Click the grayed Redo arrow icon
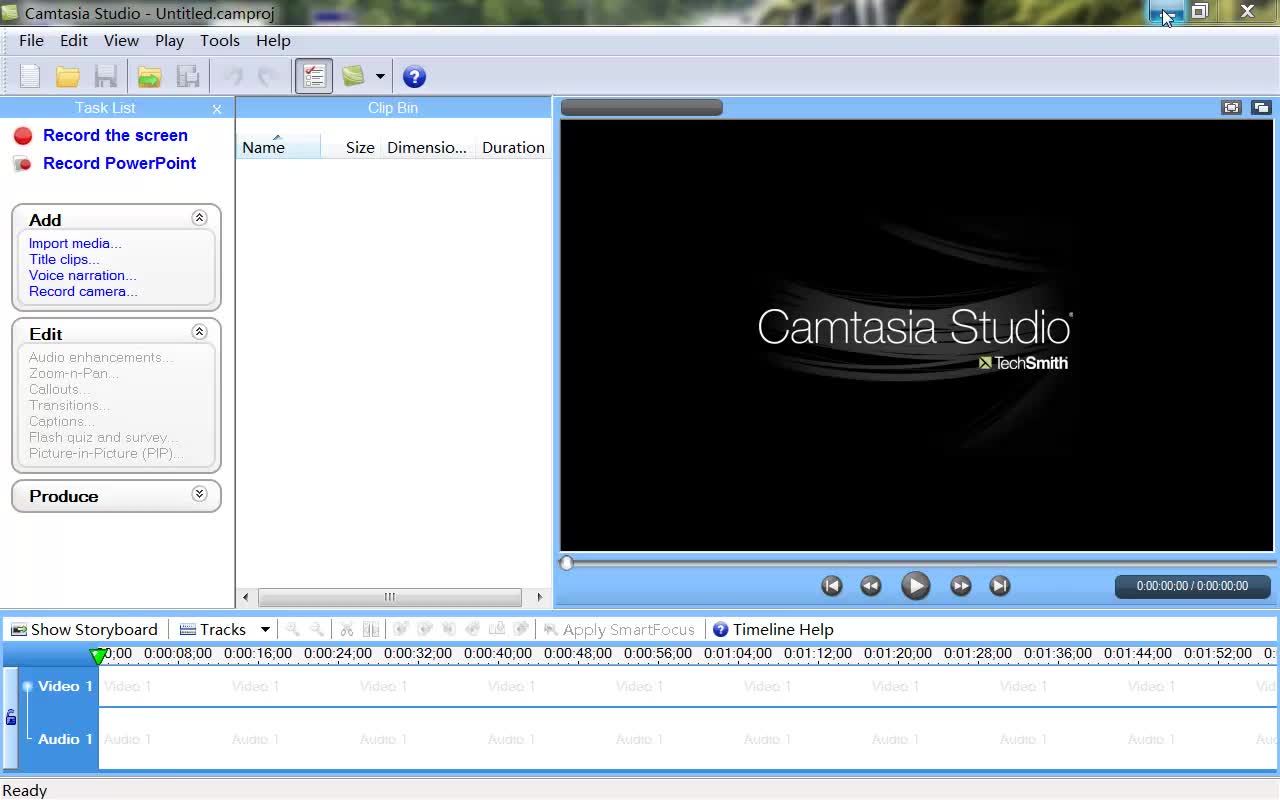Viewport: 1280px width, 800px height. (267, 76)
